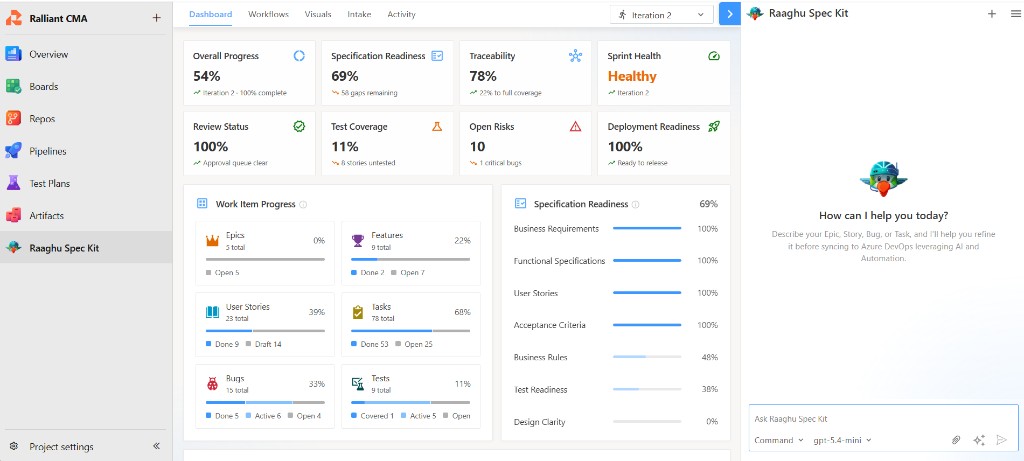Open the gpt-5.4-mini model dropdown
The image size is (1024, 461).
pyautogui.click(x=842, y=440)
